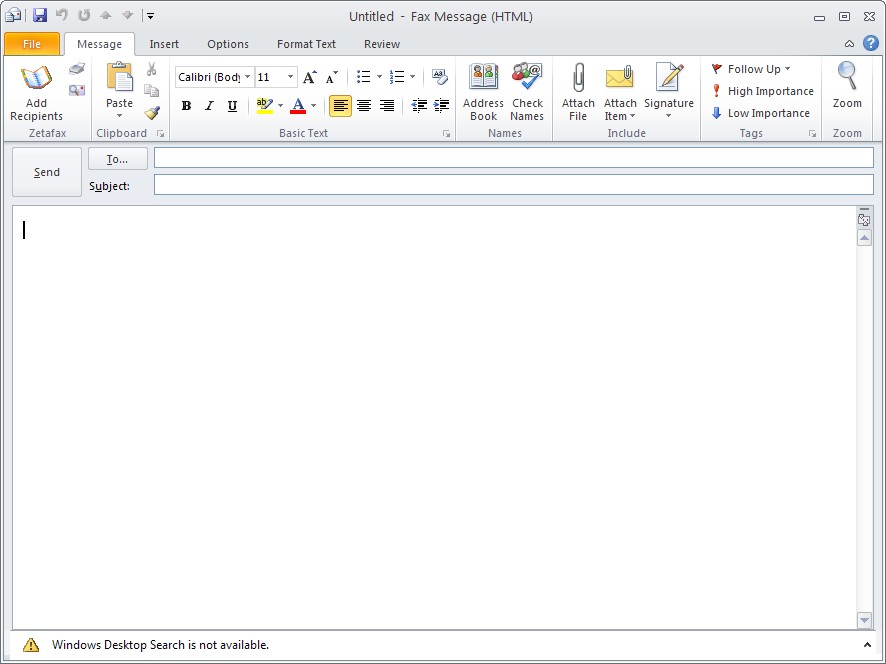Viewport: 886px width, 664px height.
Task: Open Clipboard pane dialog launcher
Action: 160,134
